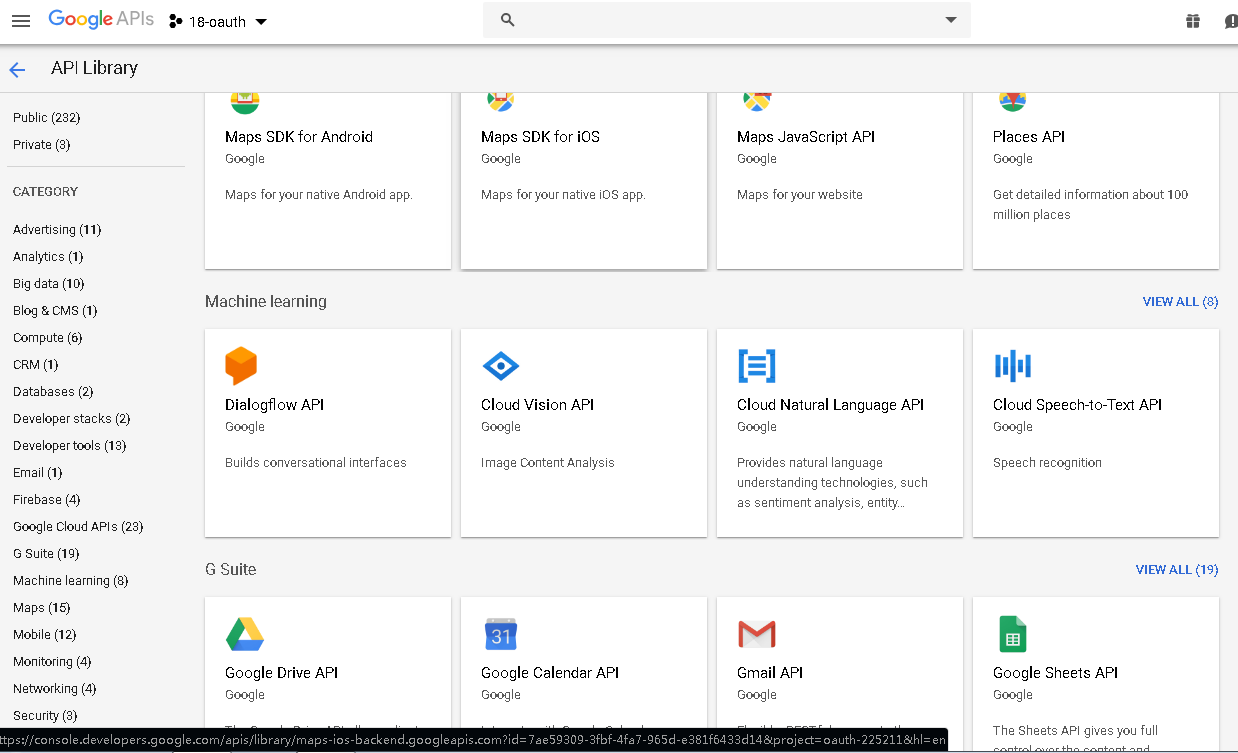Click the Dialogflow API orange icon
Viewport: 1238px width, 753px height.
(x=241, y=366)
